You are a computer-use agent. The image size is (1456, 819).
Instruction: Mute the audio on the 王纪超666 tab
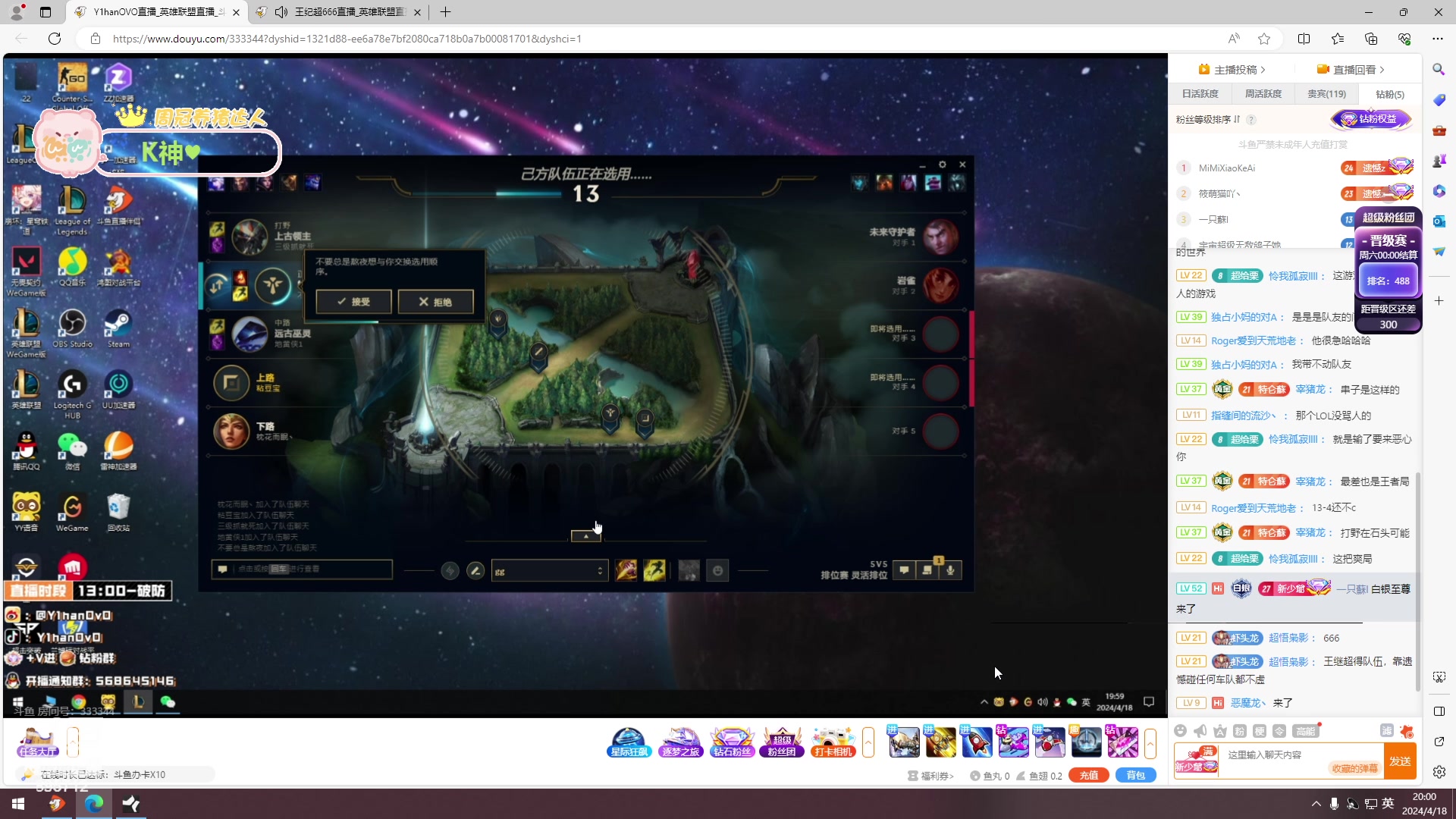click(281, 12)
